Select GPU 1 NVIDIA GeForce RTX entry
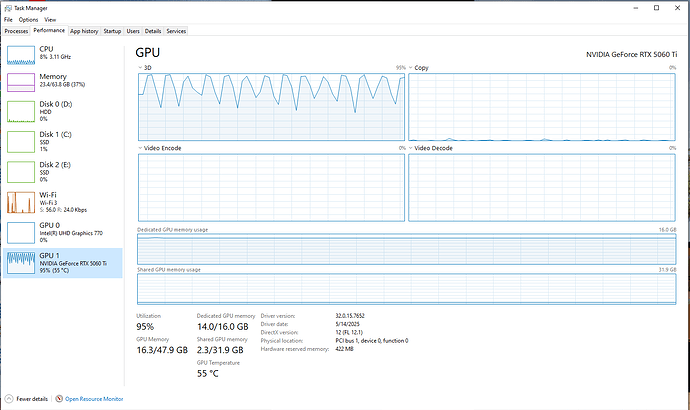This screenshot has height=410, width=690. 62,263
